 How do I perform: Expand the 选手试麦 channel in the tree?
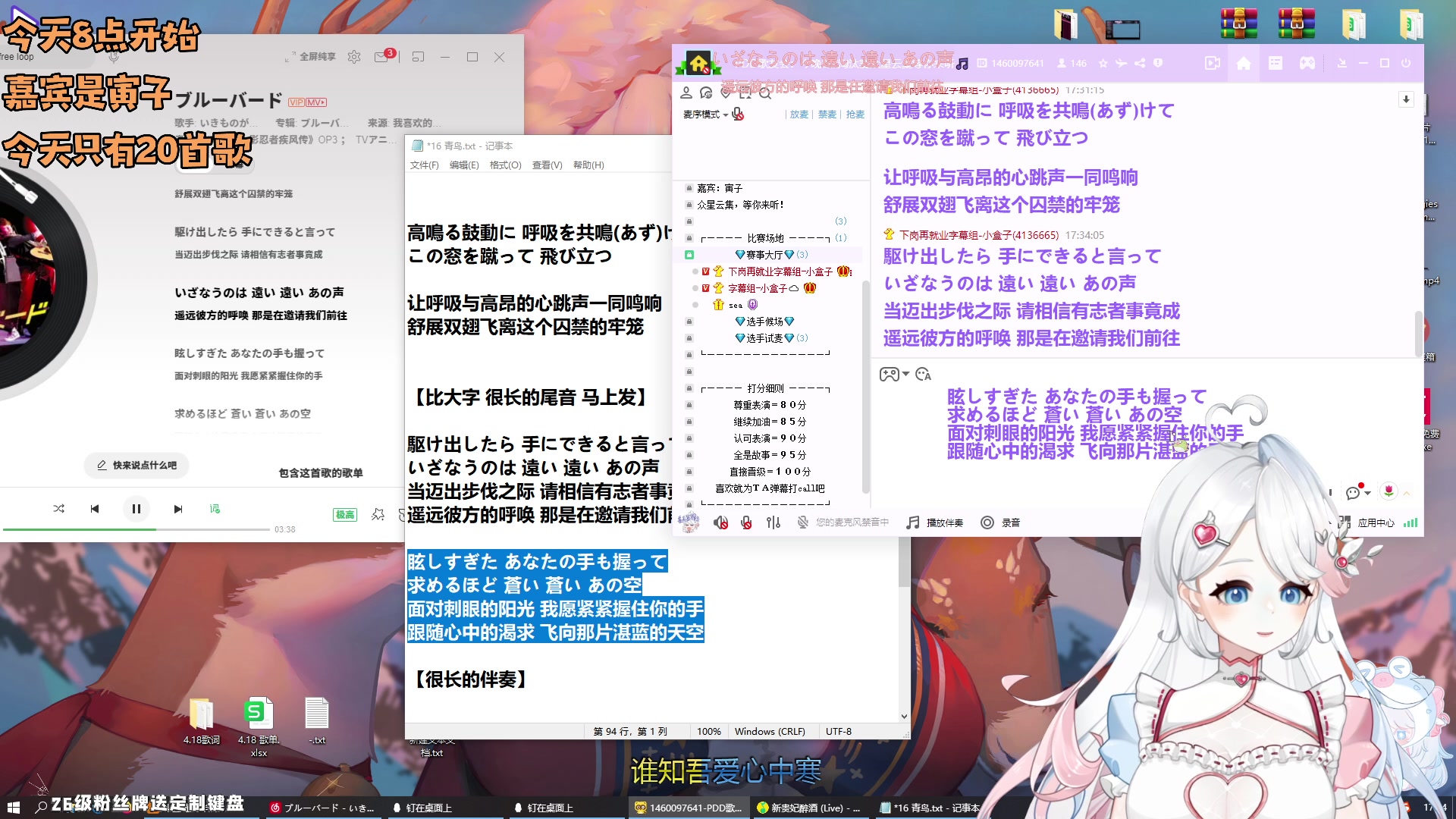click(x=765, y=338)
